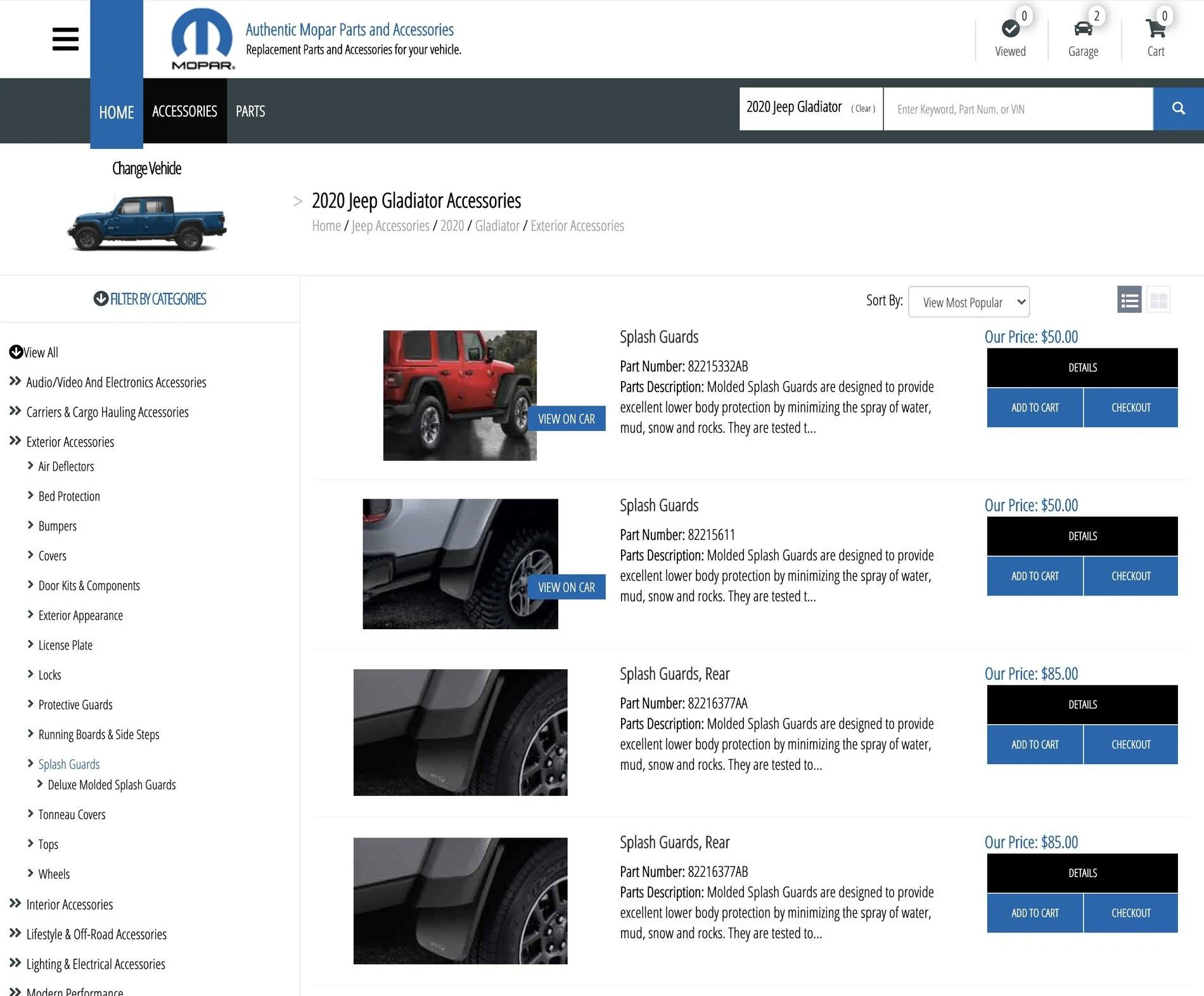The width and height of the screenshot is (1204, 996).
Task: Open the Accessories tab
Action: point(184,111)
